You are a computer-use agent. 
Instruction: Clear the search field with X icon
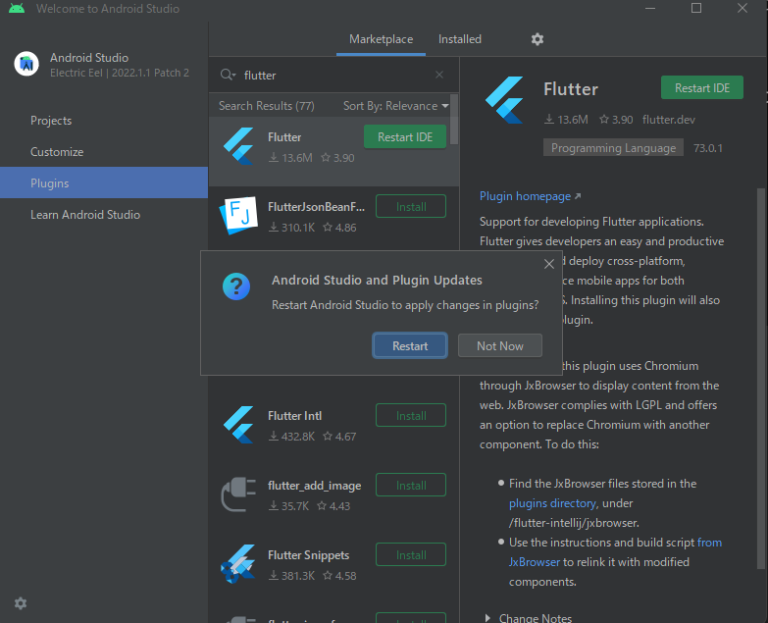click(439, 75)
